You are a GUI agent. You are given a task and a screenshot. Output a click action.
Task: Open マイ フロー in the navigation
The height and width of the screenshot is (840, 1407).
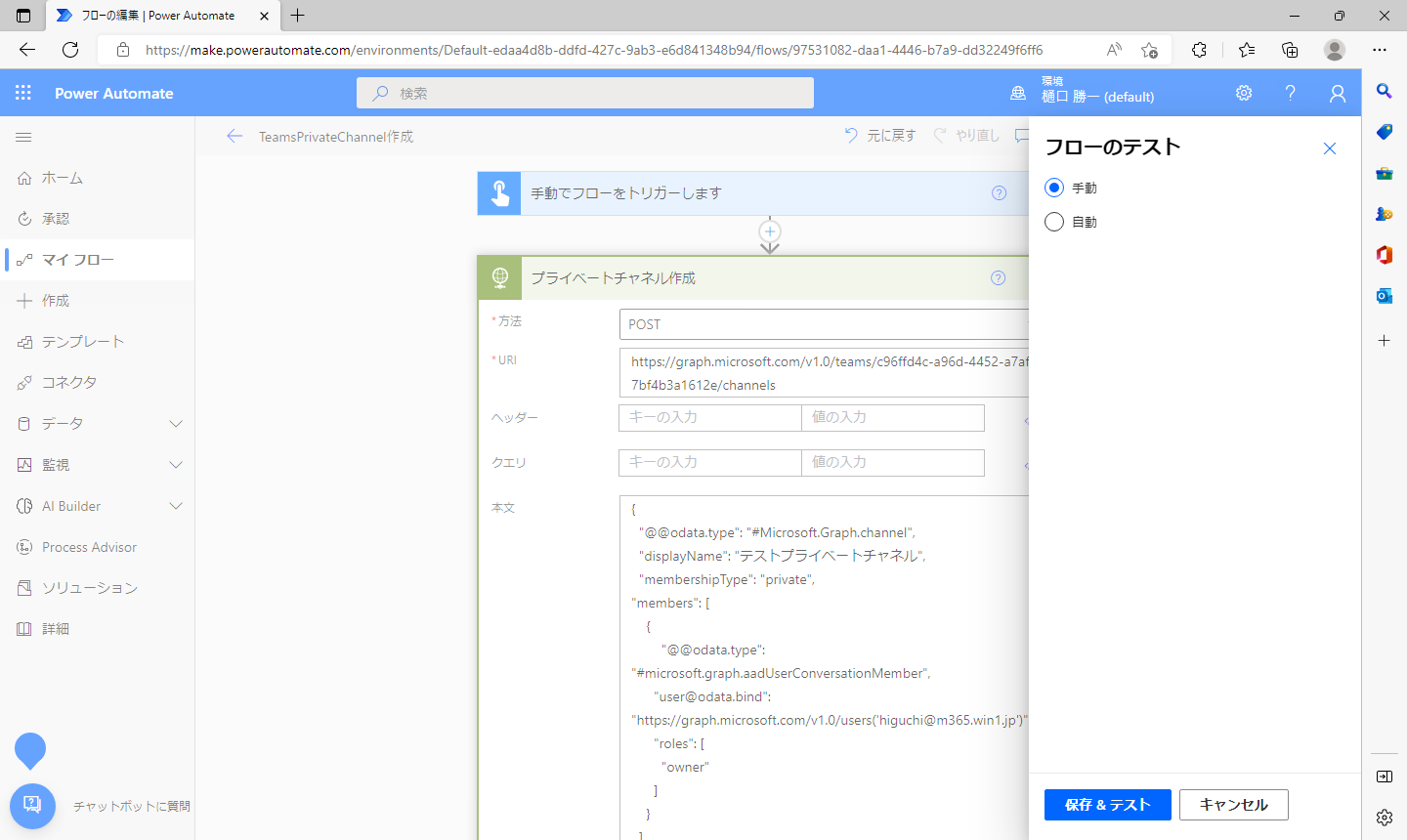[x=98, y=260]
